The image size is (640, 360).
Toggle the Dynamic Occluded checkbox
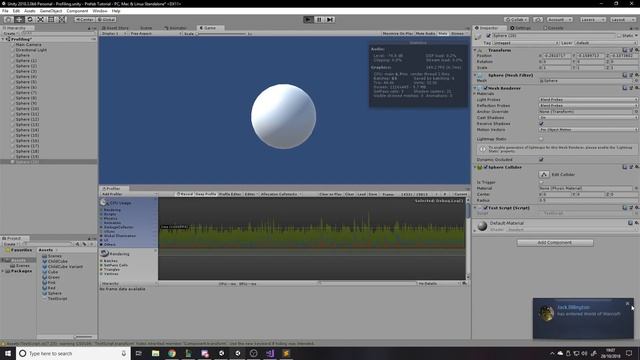pyautogui.click(x=541, y=160)
